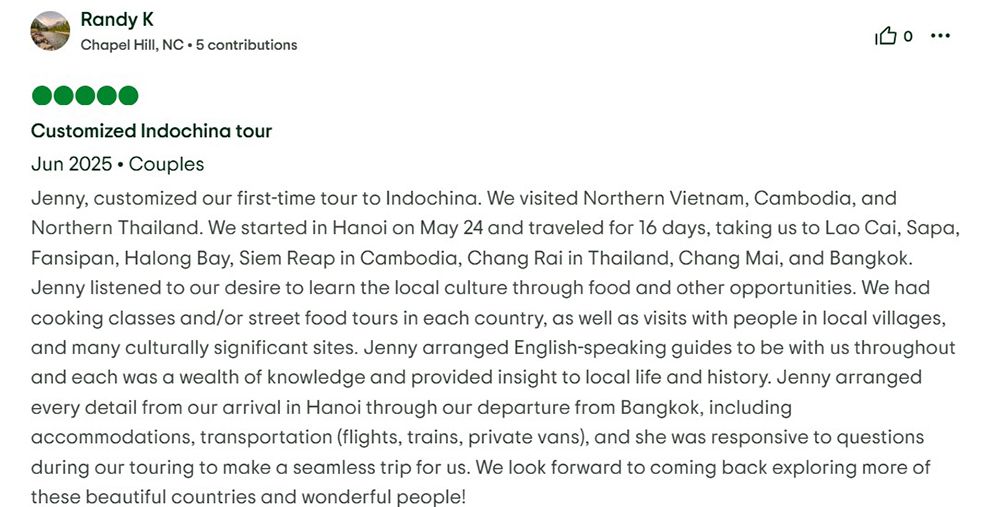Click the "Couples" trip type label

coord(166,164)
